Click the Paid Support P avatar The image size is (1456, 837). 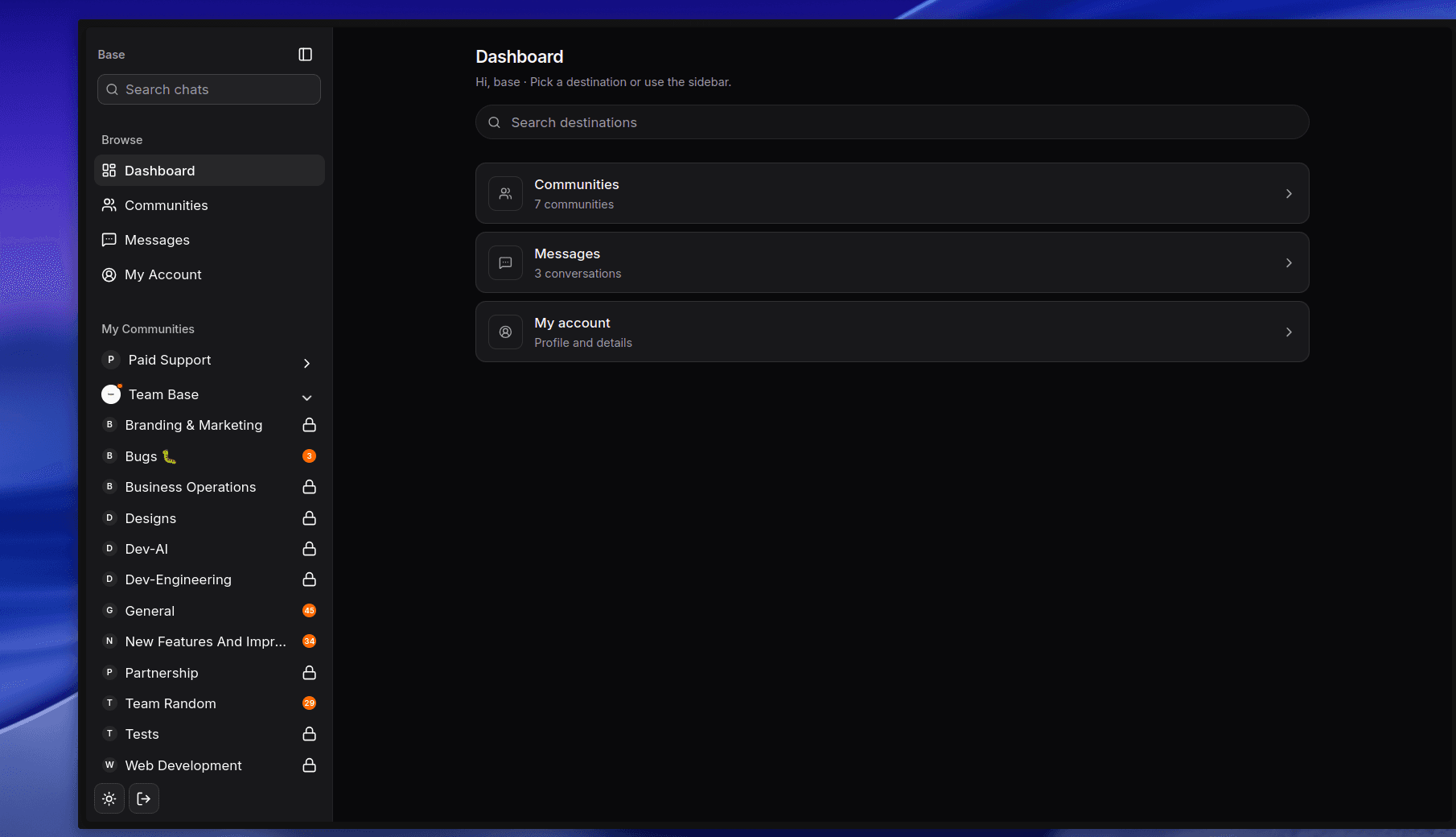111,360
